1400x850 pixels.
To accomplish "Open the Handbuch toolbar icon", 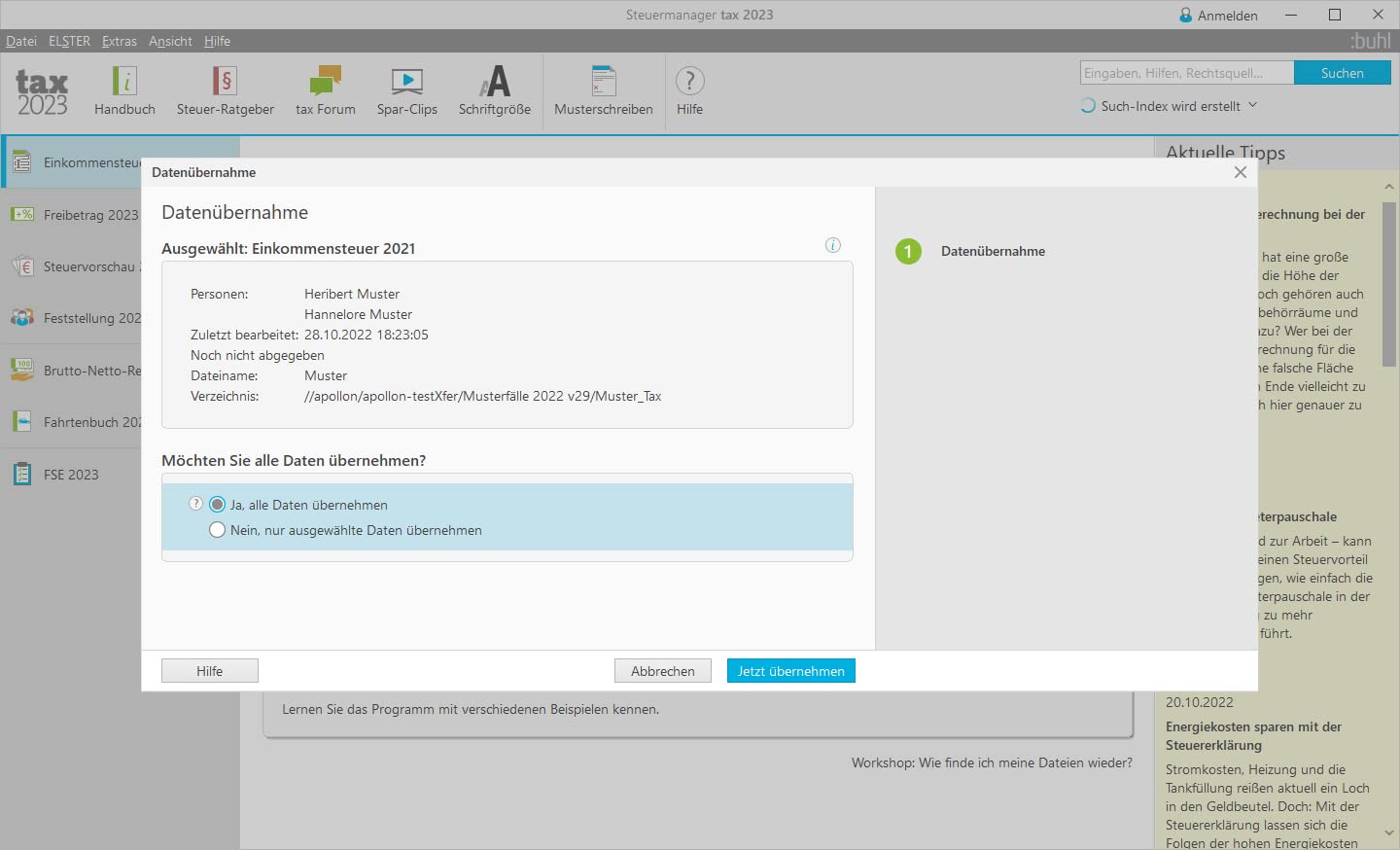I will tap(124, 81).
